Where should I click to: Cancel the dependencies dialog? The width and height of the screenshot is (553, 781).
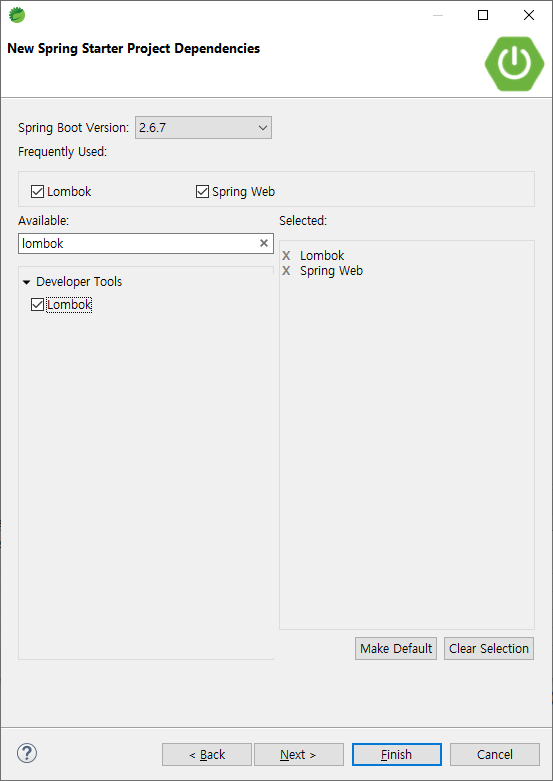[x=495, y=755]
